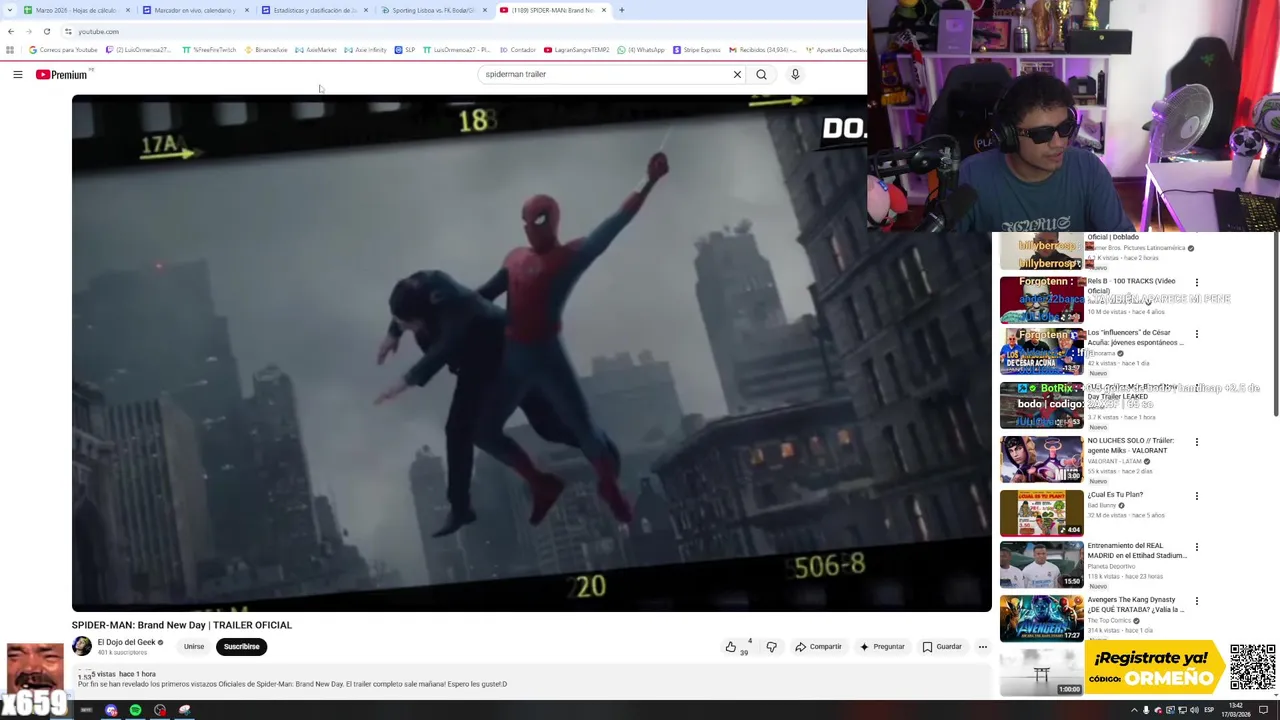Subscribe to El Dojo del Geek with Suscribirse
1280x720 pixels.
coord(241,647)
